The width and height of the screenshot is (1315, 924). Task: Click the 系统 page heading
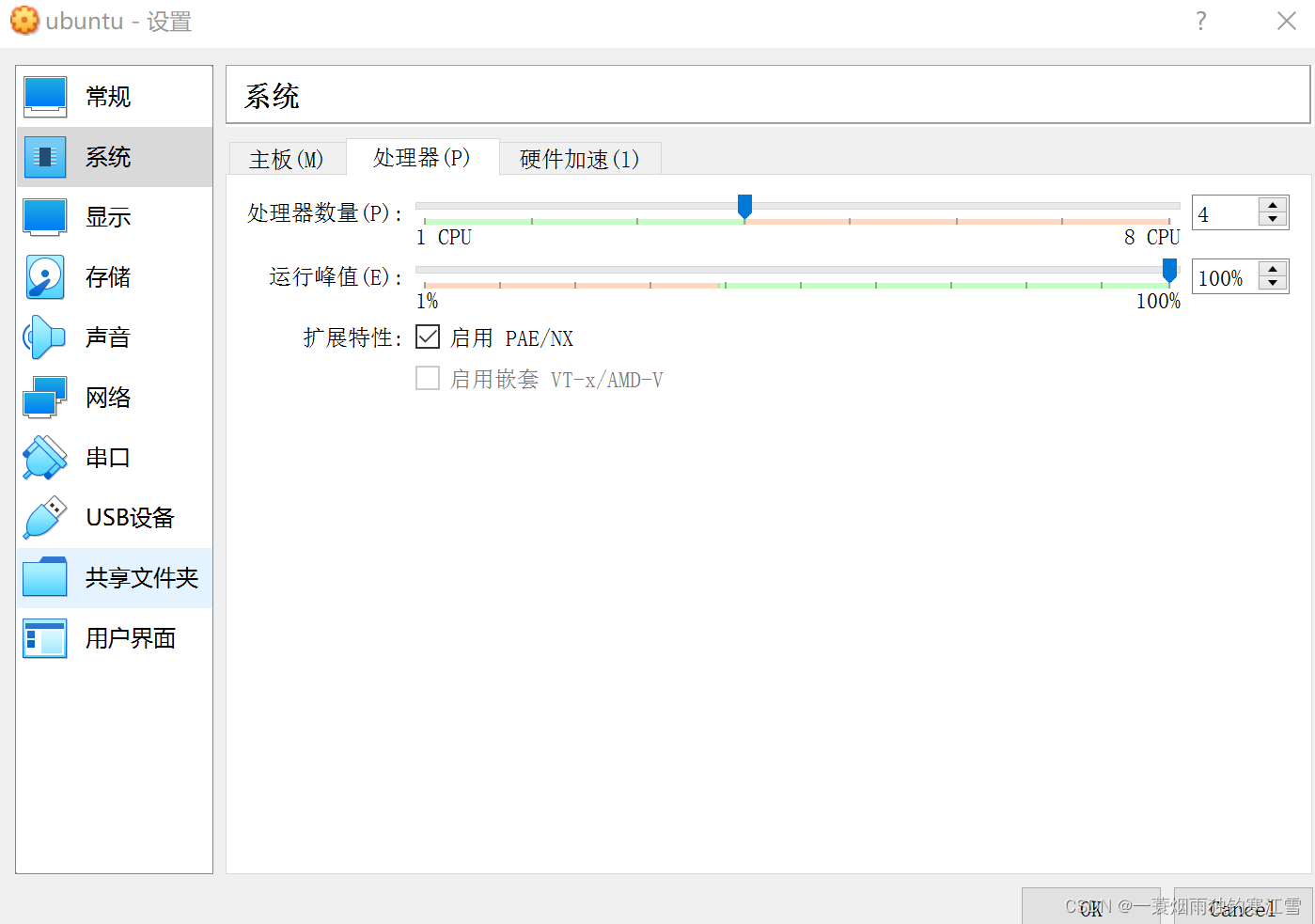[x=272, y=97]
